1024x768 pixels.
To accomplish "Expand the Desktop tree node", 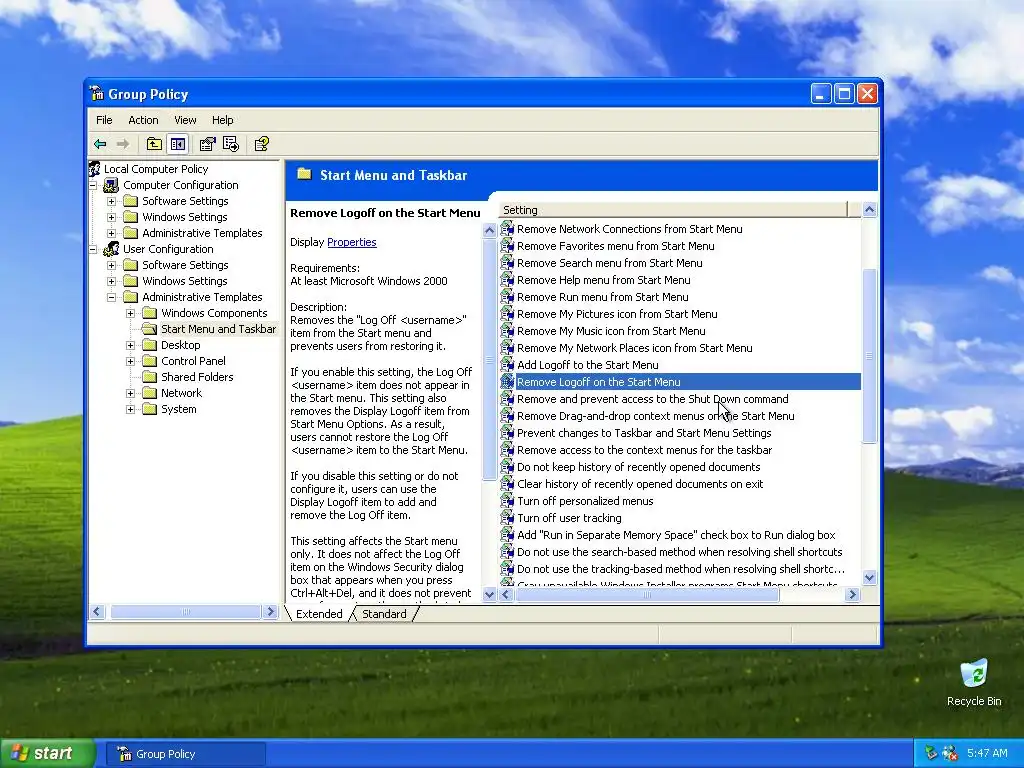I will coord(131,345).
